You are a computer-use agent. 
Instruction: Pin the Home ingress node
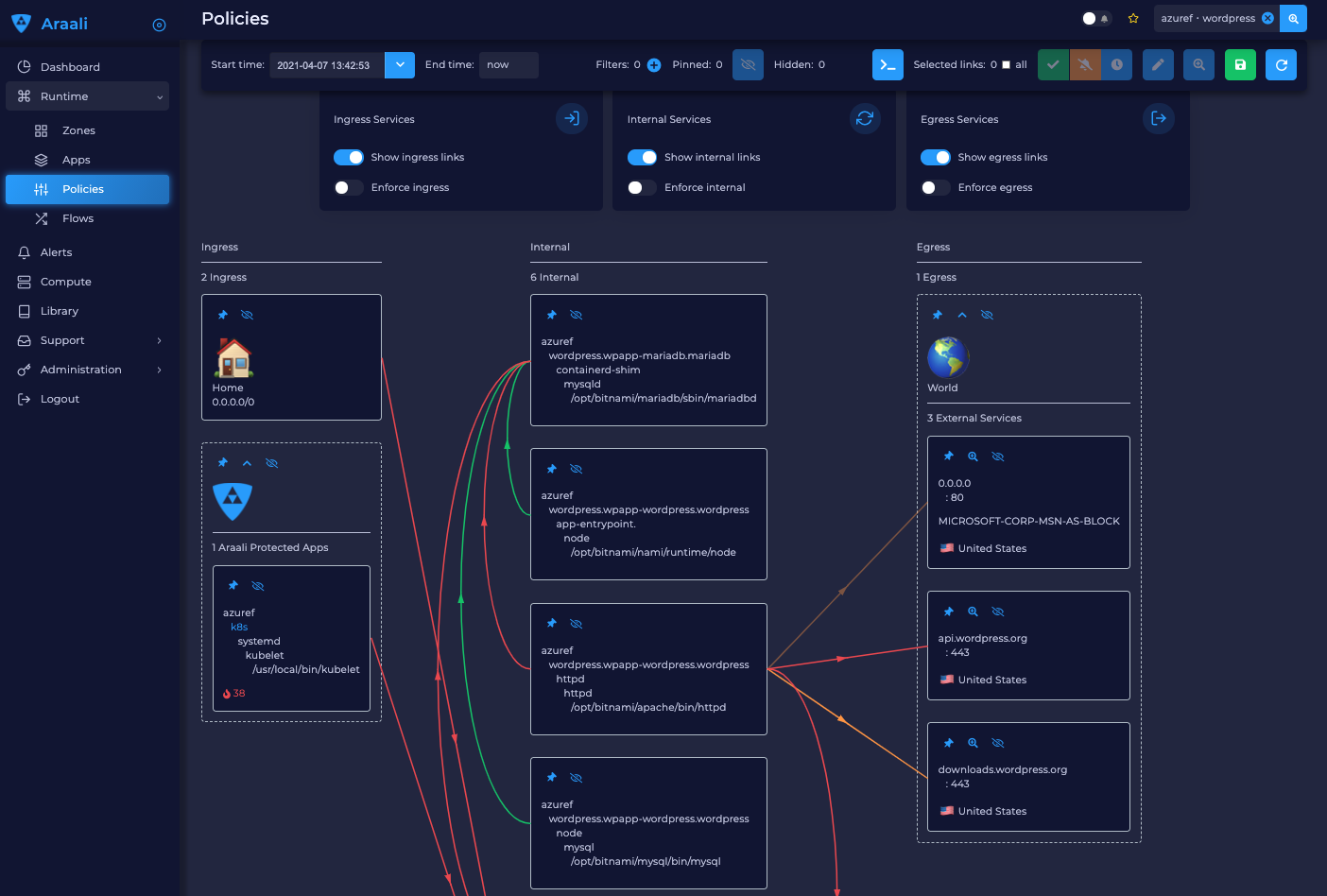click(223, 315)
